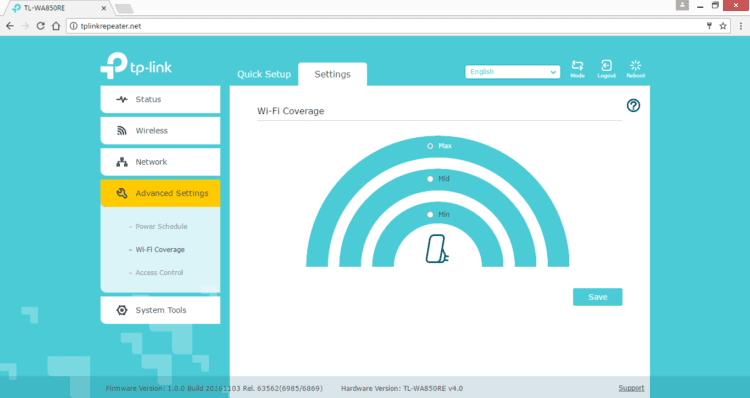Select the Mid coverage radio button

[x=430, y=179]
